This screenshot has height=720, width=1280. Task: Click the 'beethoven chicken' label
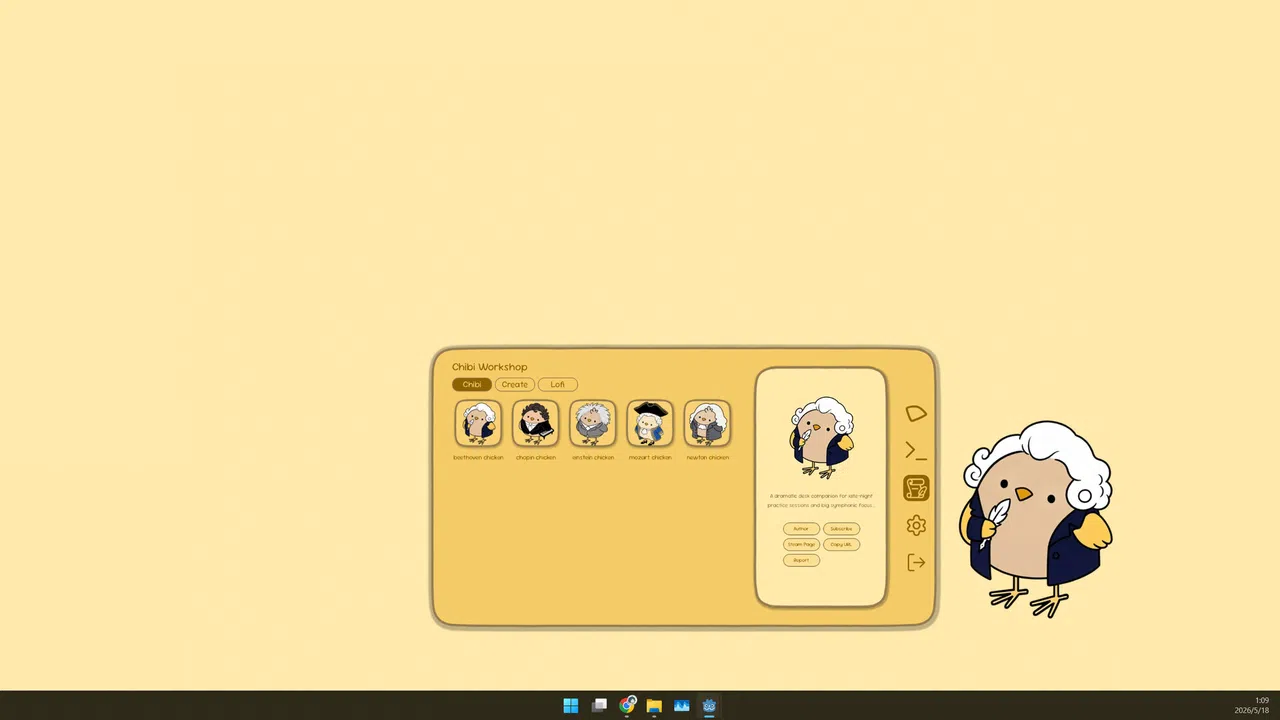coord(478,458)
